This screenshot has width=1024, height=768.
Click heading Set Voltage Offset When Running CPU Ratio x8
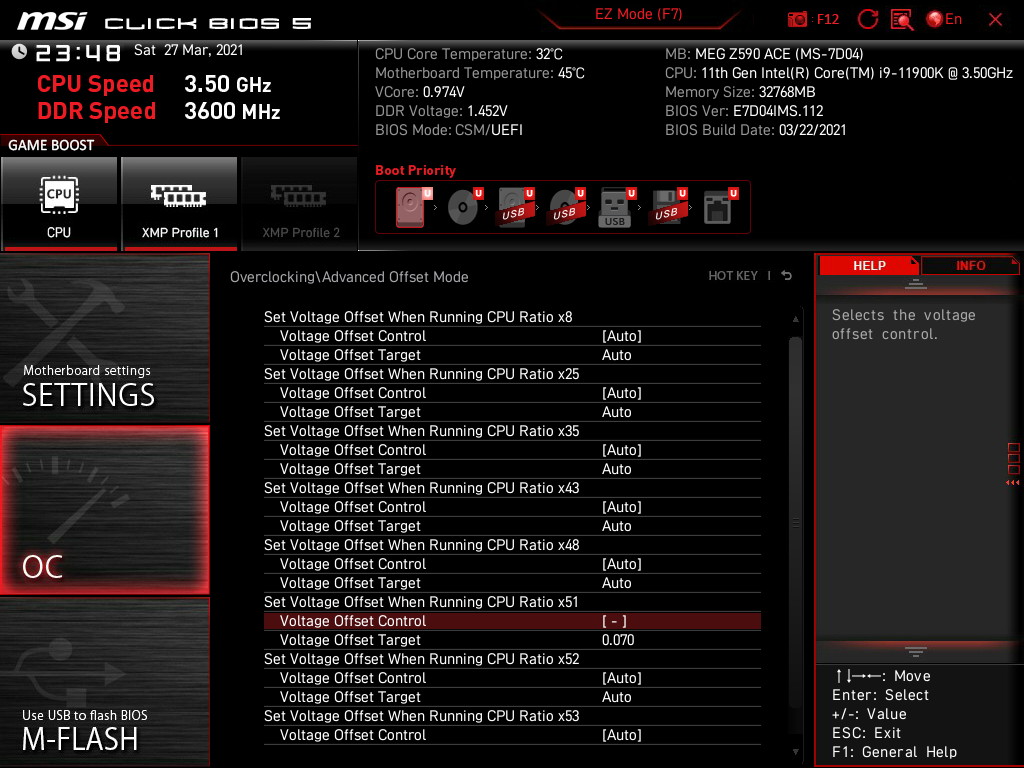click(418, 317)
